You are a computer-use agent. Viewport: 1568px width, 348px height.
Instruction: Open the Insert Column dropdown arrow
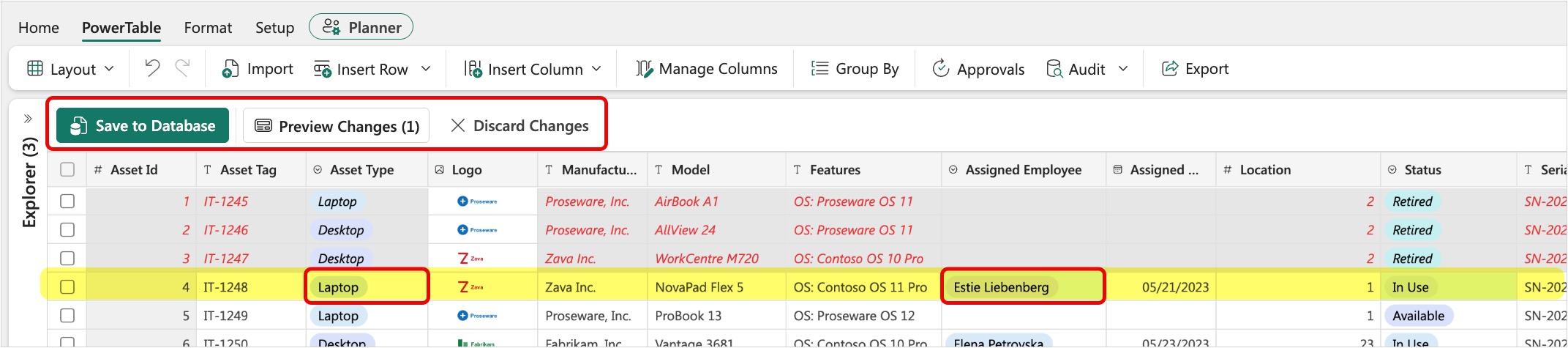[596, 69]
